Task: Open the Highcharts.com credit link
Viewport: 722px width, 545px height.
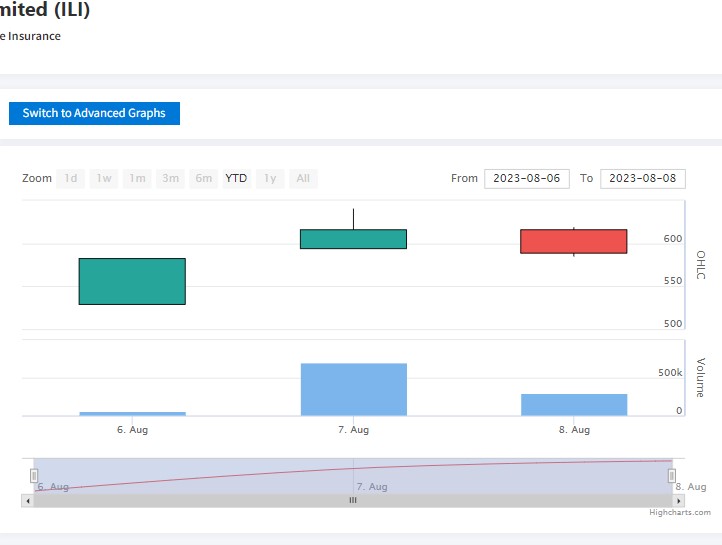Action: point(679,512)
